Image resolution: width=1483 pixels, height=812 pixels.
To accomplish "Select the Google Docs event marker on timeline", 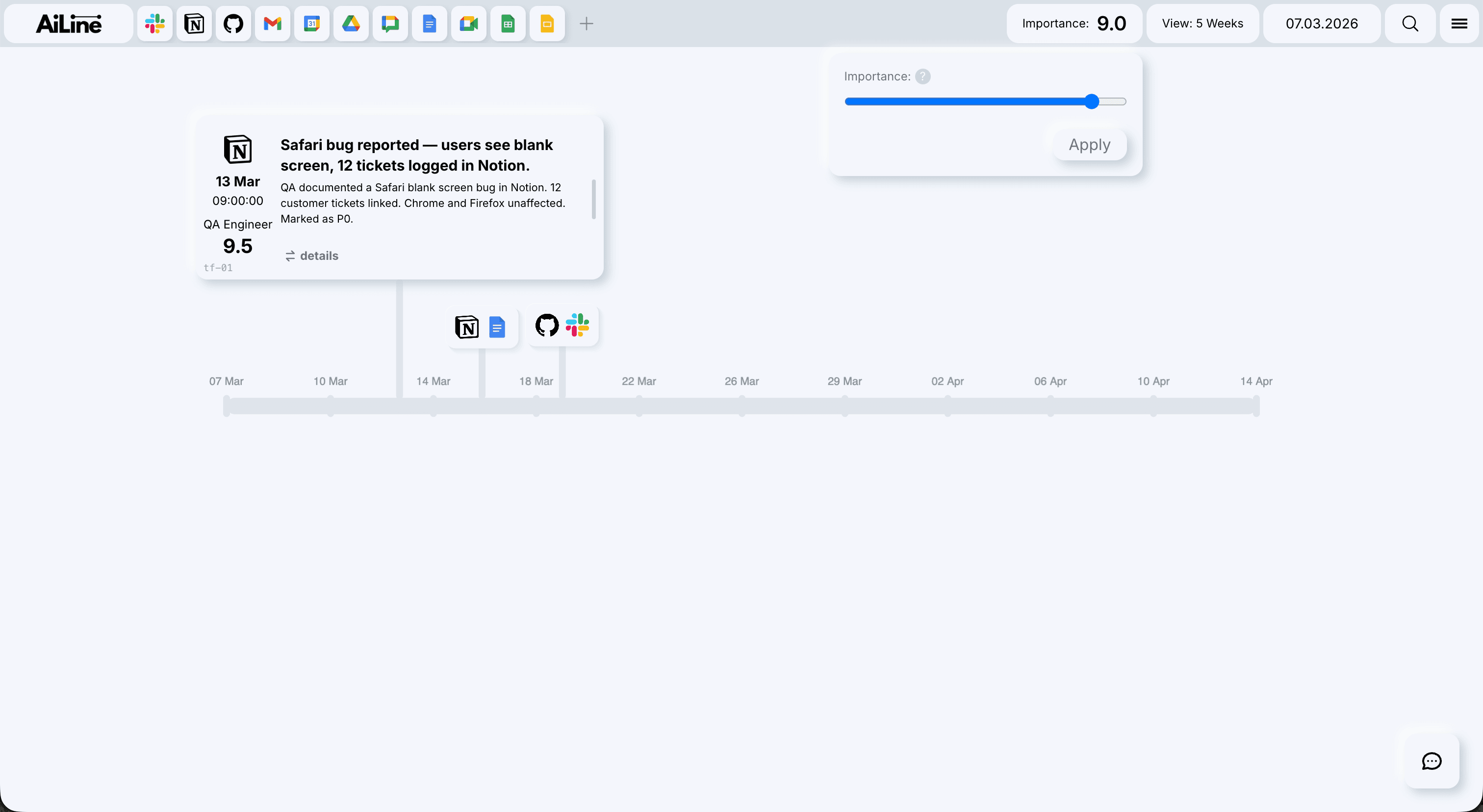I will (x=497, y=327).
